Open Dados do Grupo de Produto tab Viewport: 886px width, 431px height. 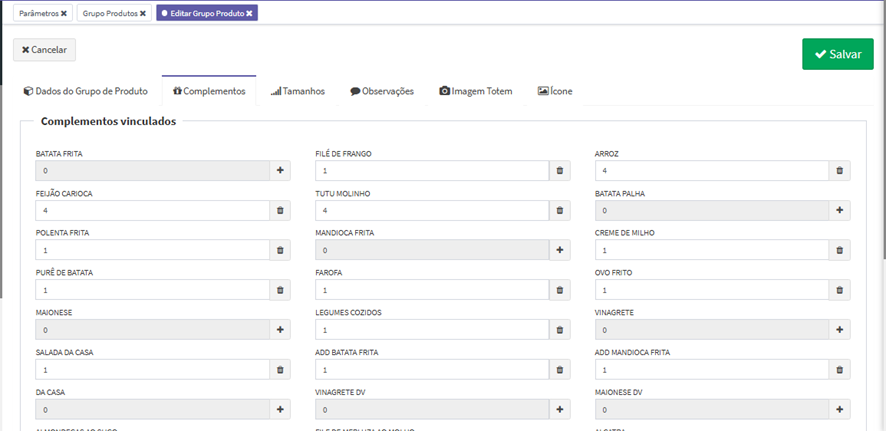85,91
